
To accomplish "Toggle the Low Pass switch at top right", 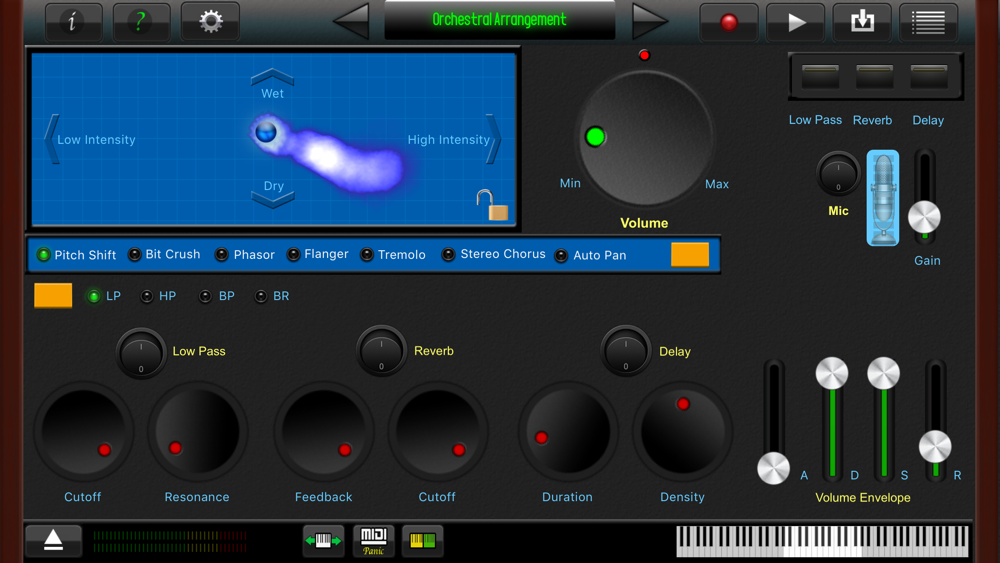I will 820,77.
